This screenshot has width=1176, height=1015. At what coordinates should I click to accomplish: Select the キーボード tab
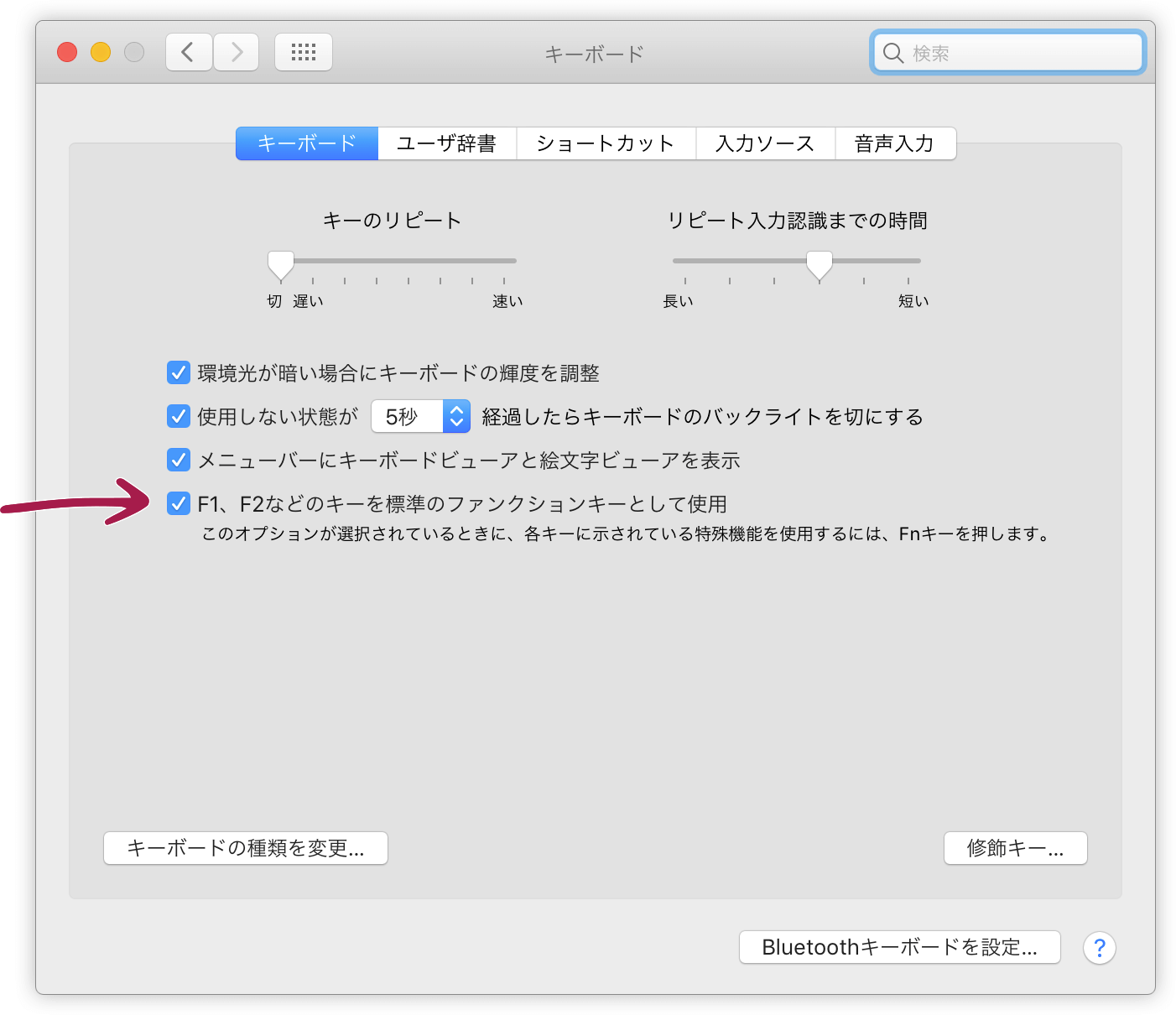[307, 143]
